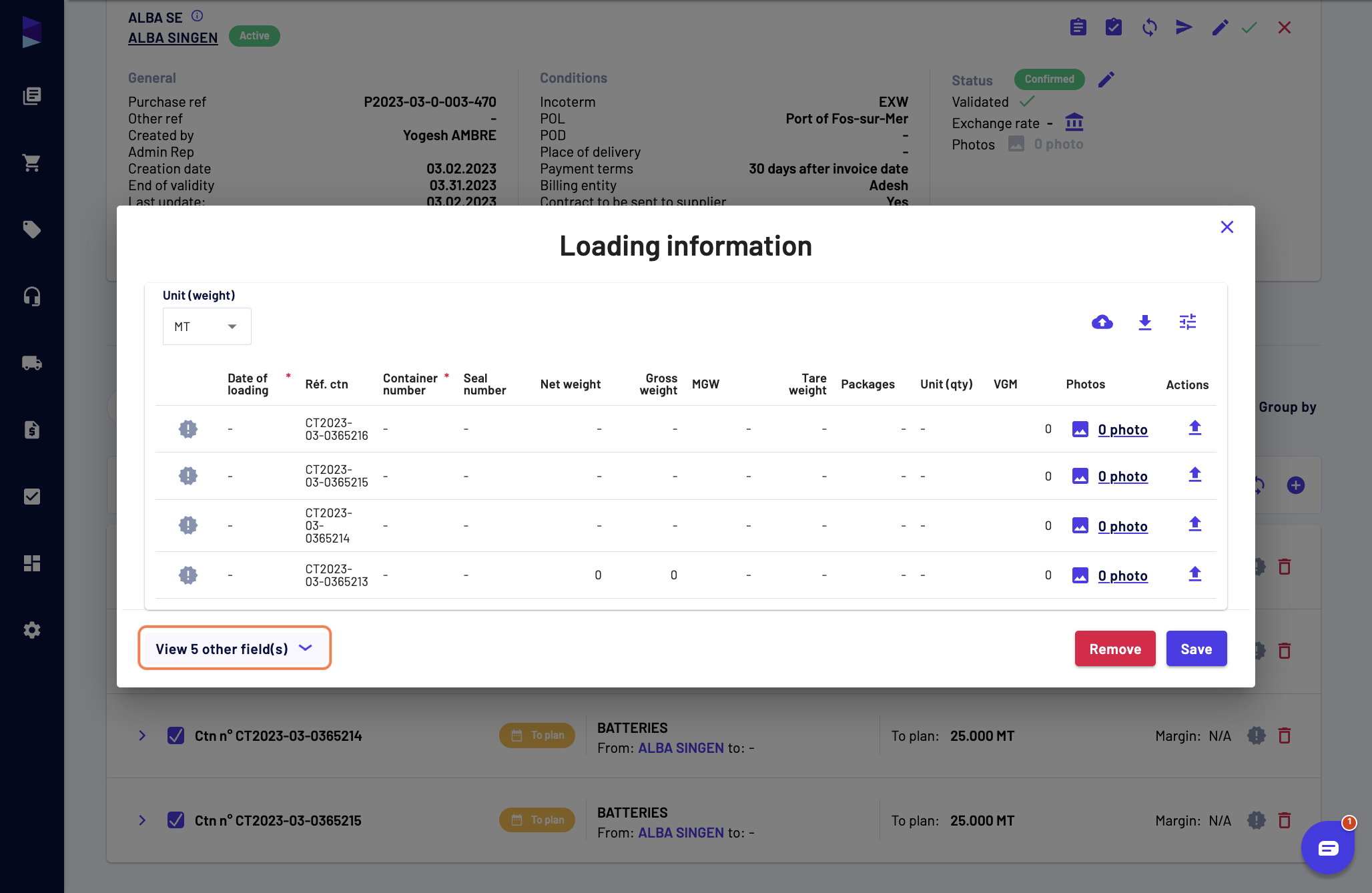Close the Loading information modal

pyautogui.click(x=1227, y=227)
